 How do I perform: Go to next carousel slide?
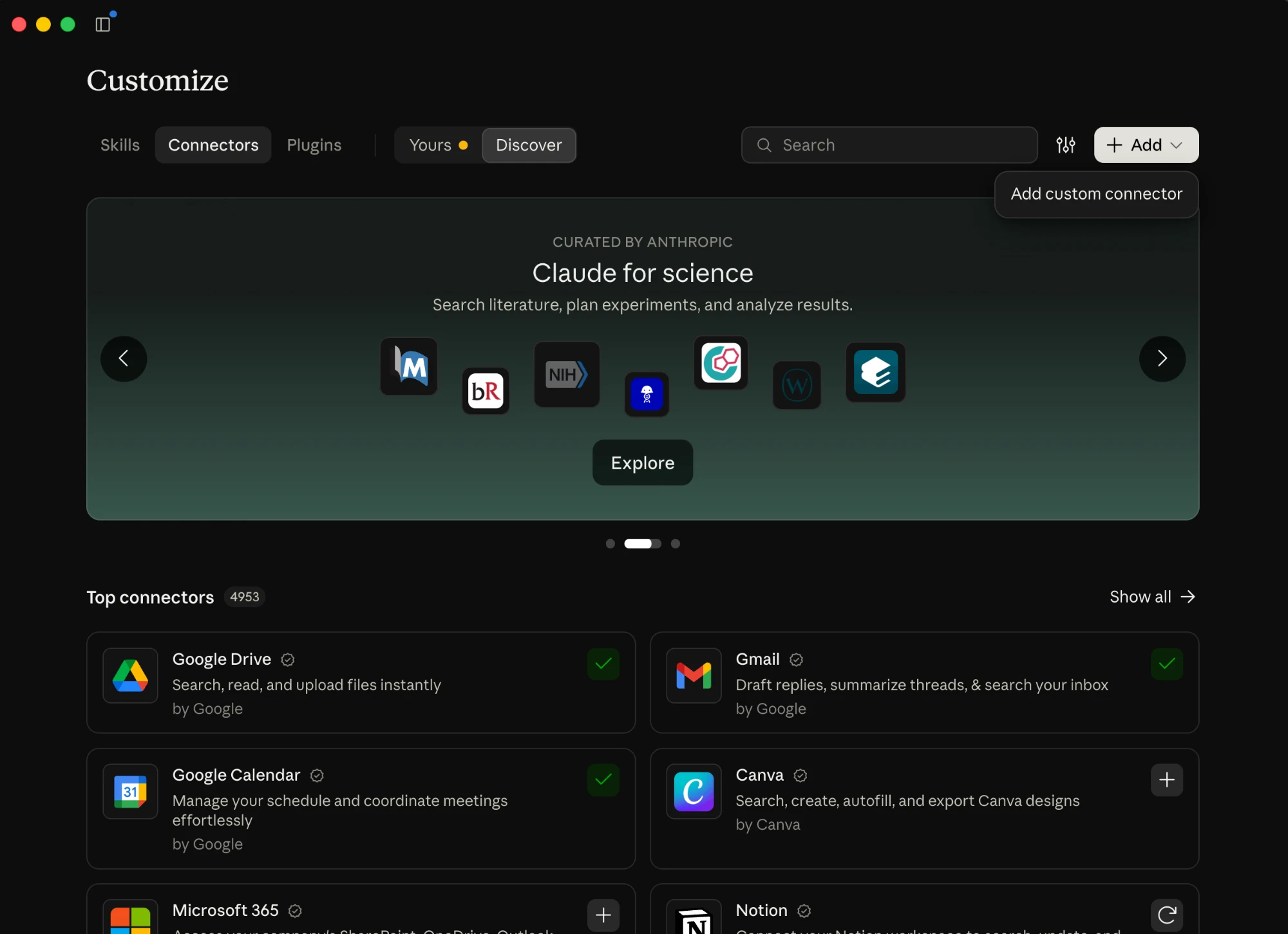[1162, 359]
